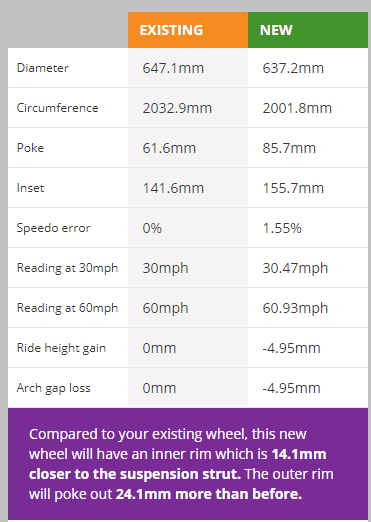Select the Speedo error row label
The height and width of the screenshot is (522, 371).
[53, 228]
